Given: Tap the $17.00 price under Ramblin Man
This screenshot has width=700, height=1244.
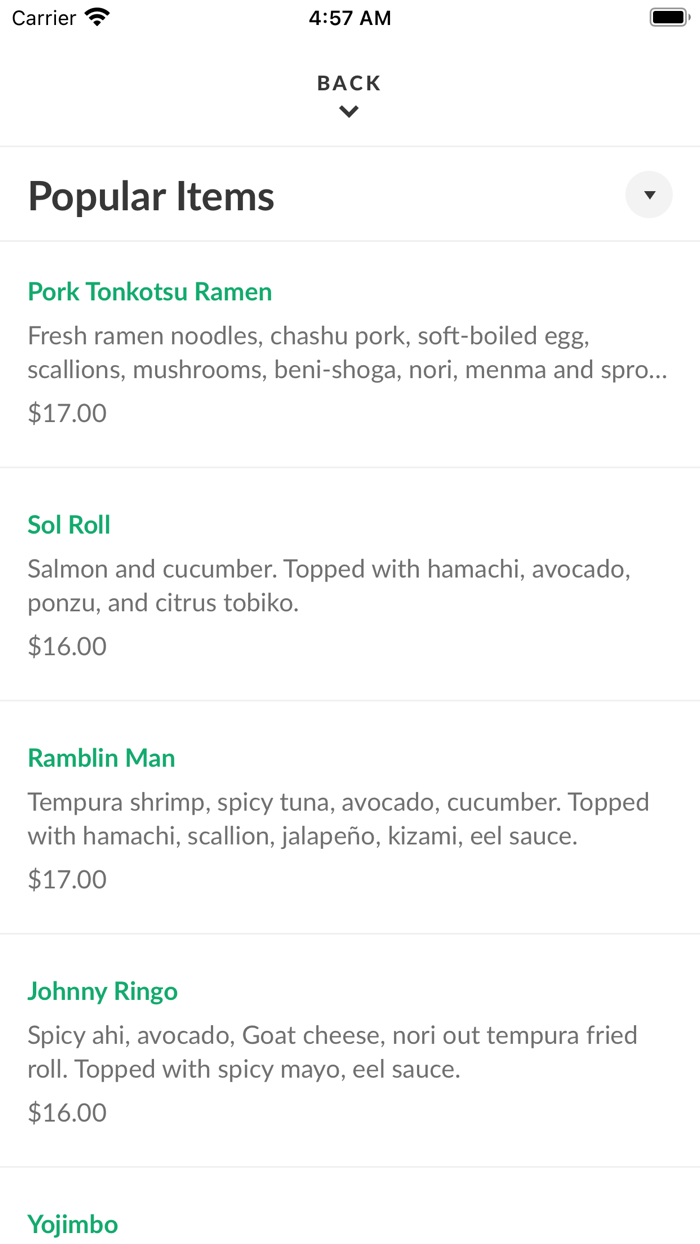Looking at the screenshot, I should (x=66, y=878).
